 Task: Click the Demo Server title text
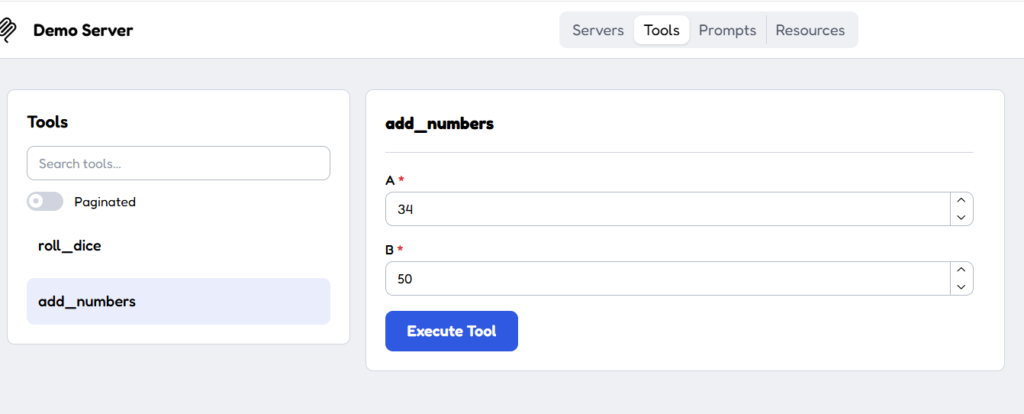point(83,31)
